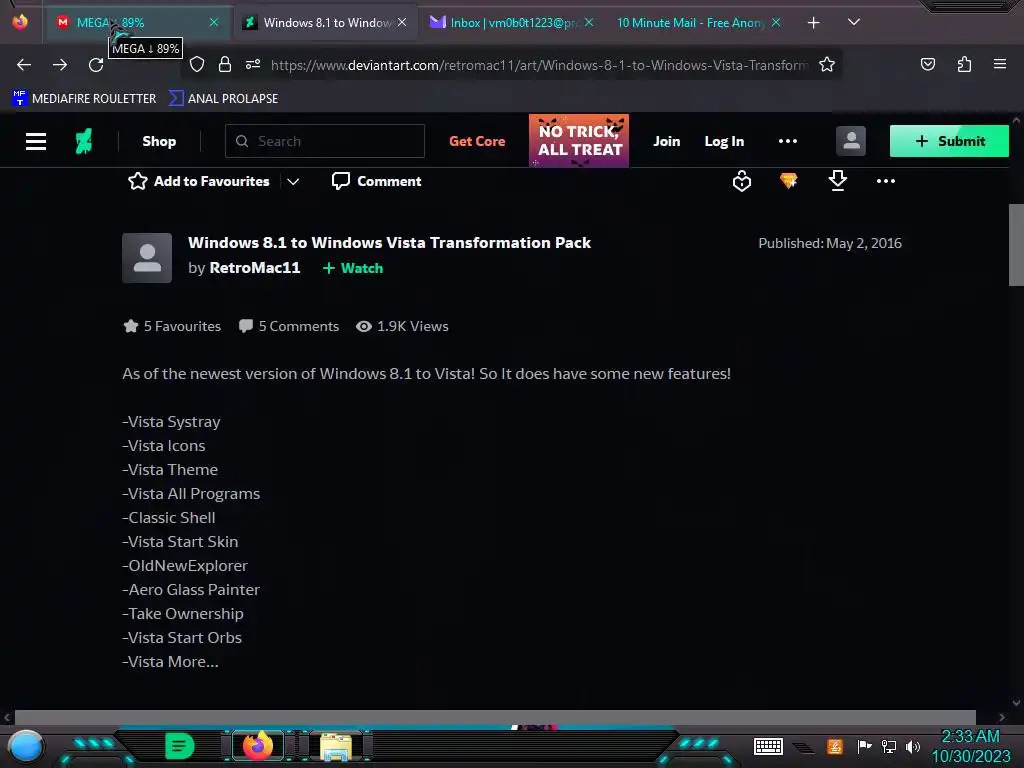Open the green notes app in taskbar
Viewport: 1024px width, 768px height.
(179, 746)
